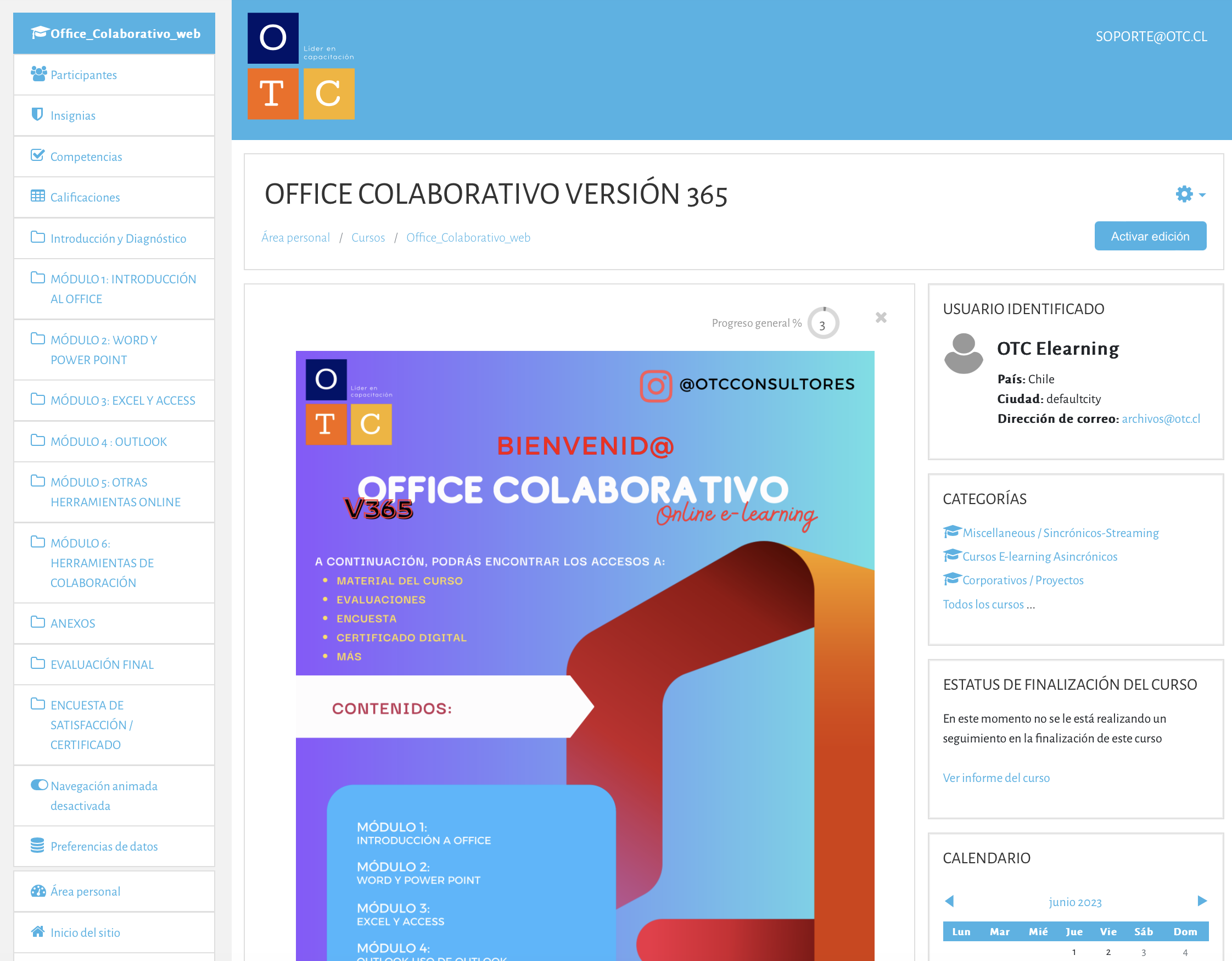Click the OTC Elearning user avatar

click(964, 354)
